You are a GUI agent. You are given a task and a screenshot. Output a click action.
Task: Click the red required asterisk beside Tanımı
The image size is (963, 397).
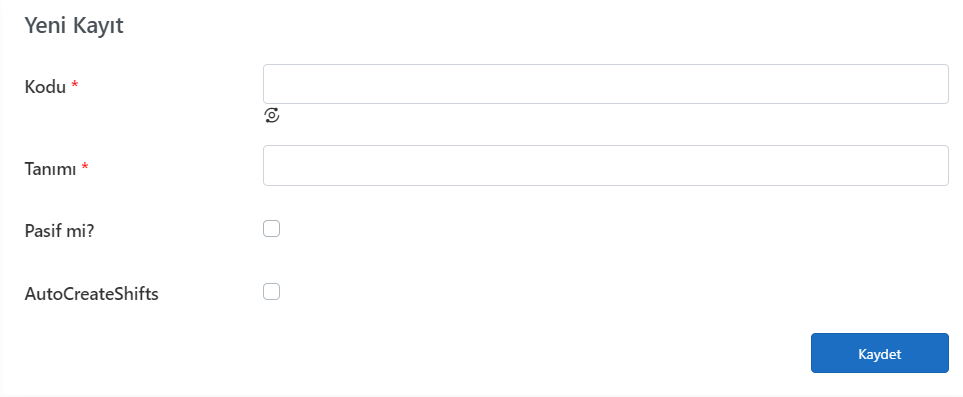[85, 167]
